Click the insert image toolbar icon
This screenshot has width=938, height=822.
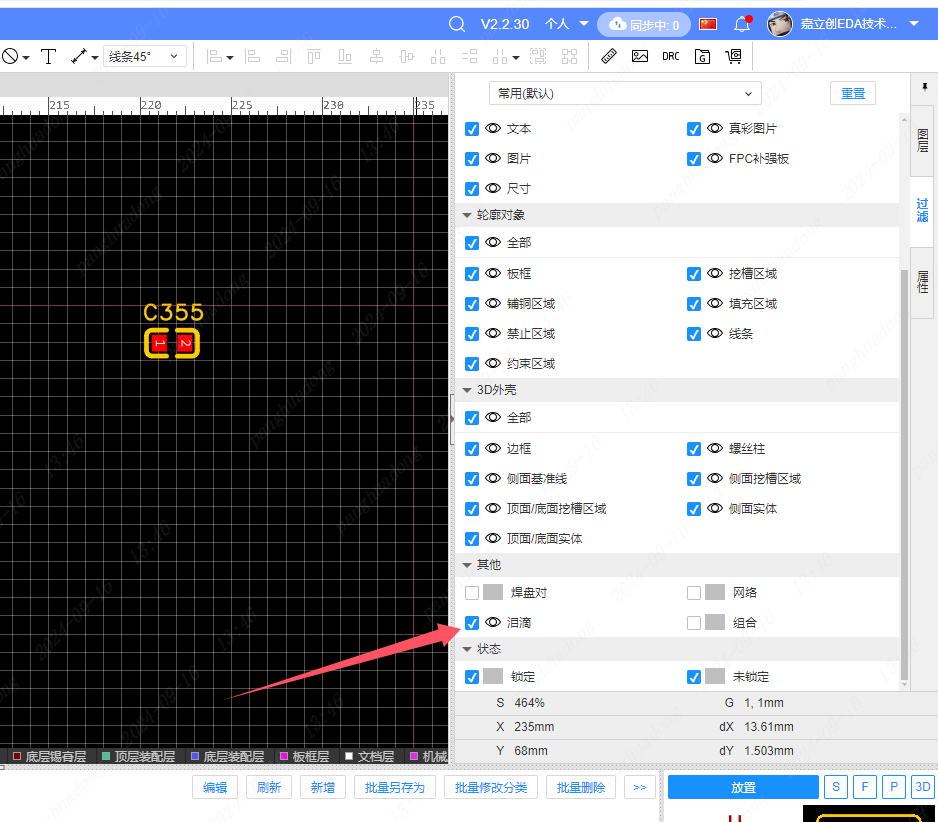coord(640,57)
